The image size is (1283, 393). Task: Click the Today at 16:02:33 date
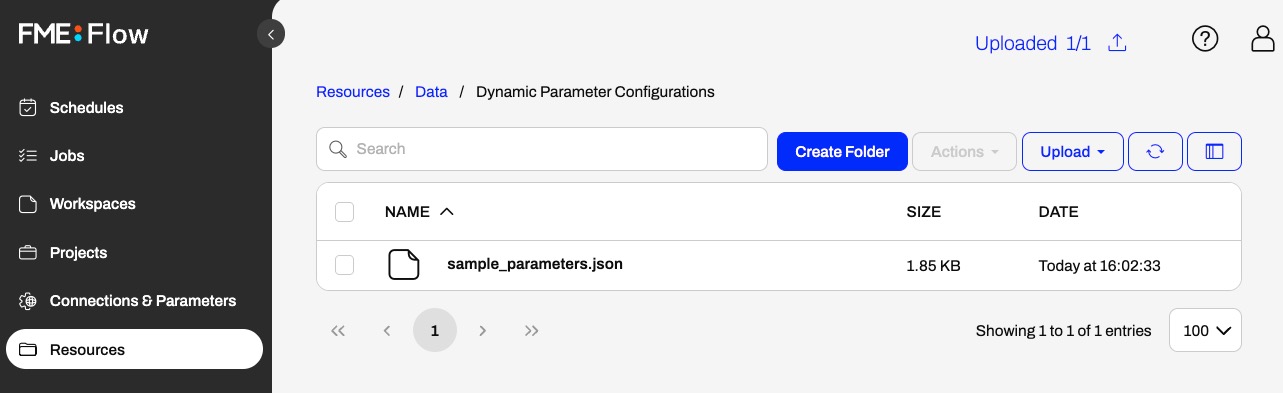pos(1100,266)
